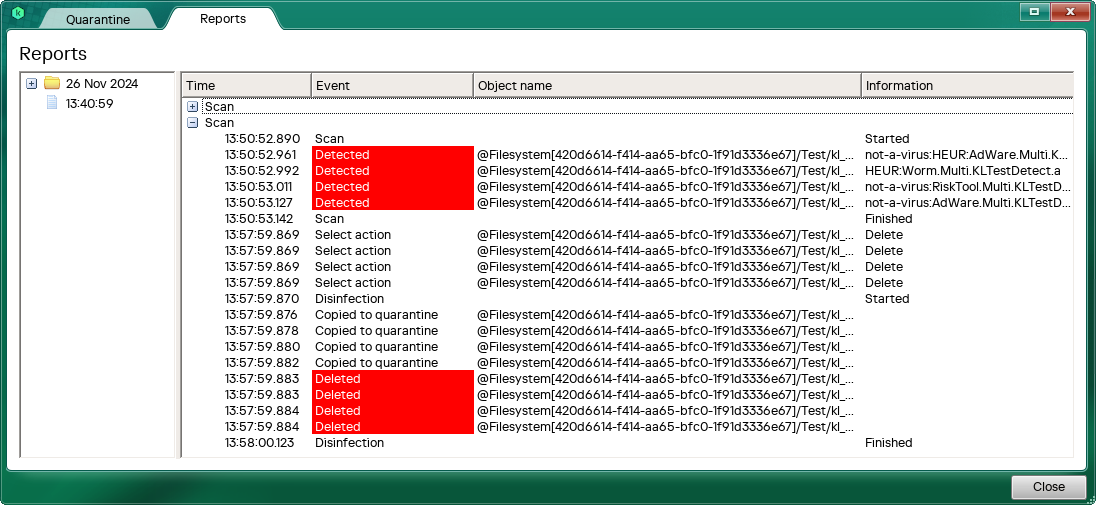The width and height of the screenshot is (1096, 505).
Task: Select the Disinfection Finished row at 13:58:00.123
Action: point(350,443)
